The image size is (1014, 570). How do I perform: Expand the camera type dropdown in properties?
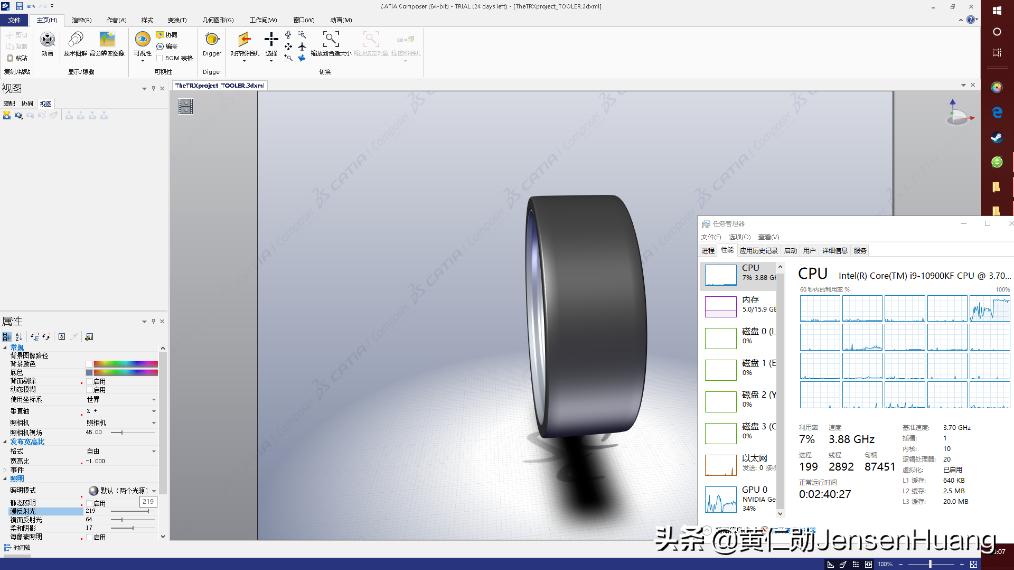153,422
